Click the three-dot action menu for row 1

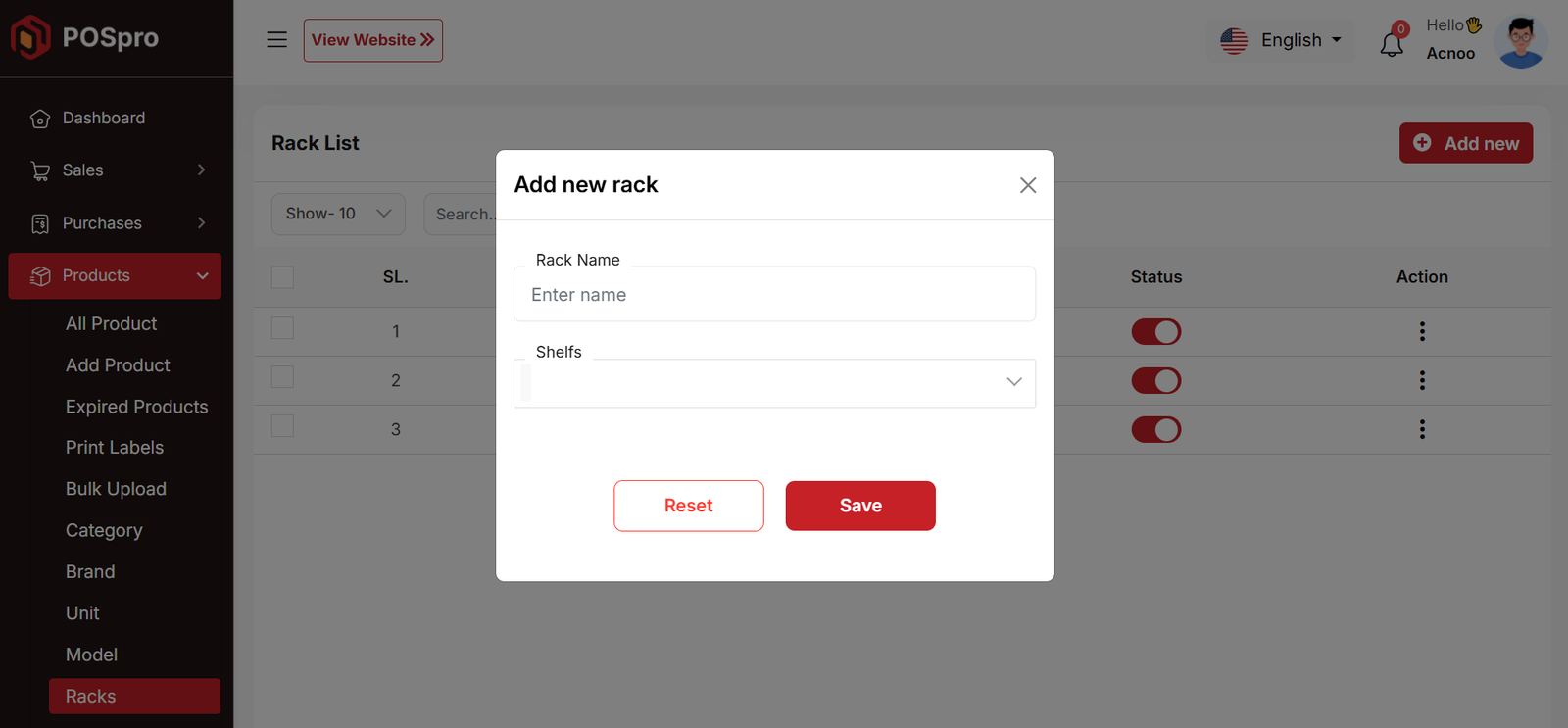pyautogui.click(x=1422, y=332)
